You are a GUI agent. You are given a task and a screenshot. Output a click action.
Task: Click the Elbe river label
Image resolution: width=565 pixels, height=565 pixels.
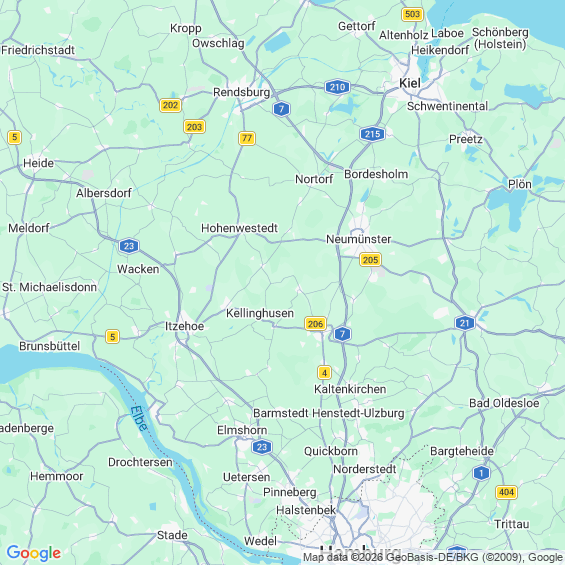click(139, 418)
